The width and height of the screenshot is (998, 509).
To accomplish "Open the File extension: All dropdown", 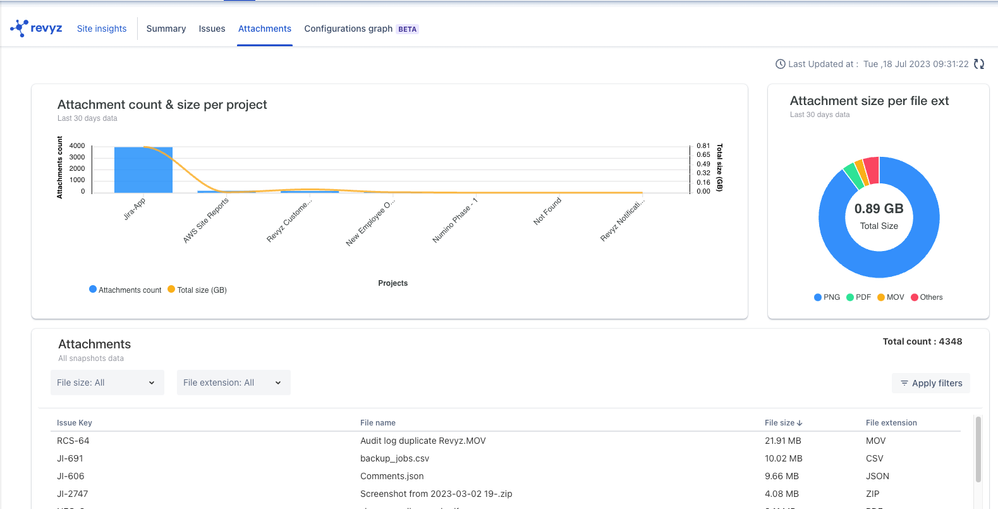I will 234,382.
